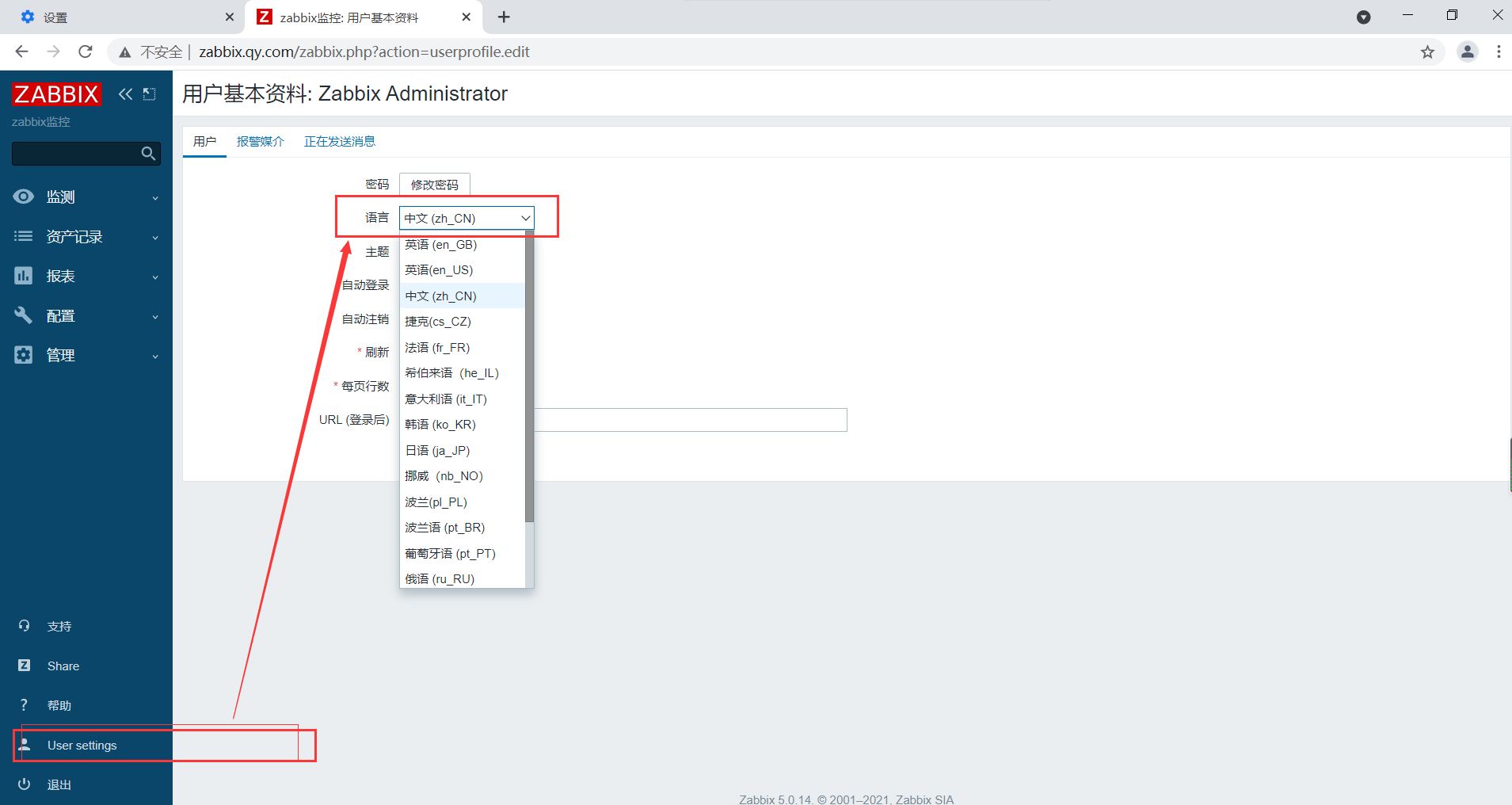
Task: Choose 俄语 (ru_RU) language option
Action: pos(463,579)
